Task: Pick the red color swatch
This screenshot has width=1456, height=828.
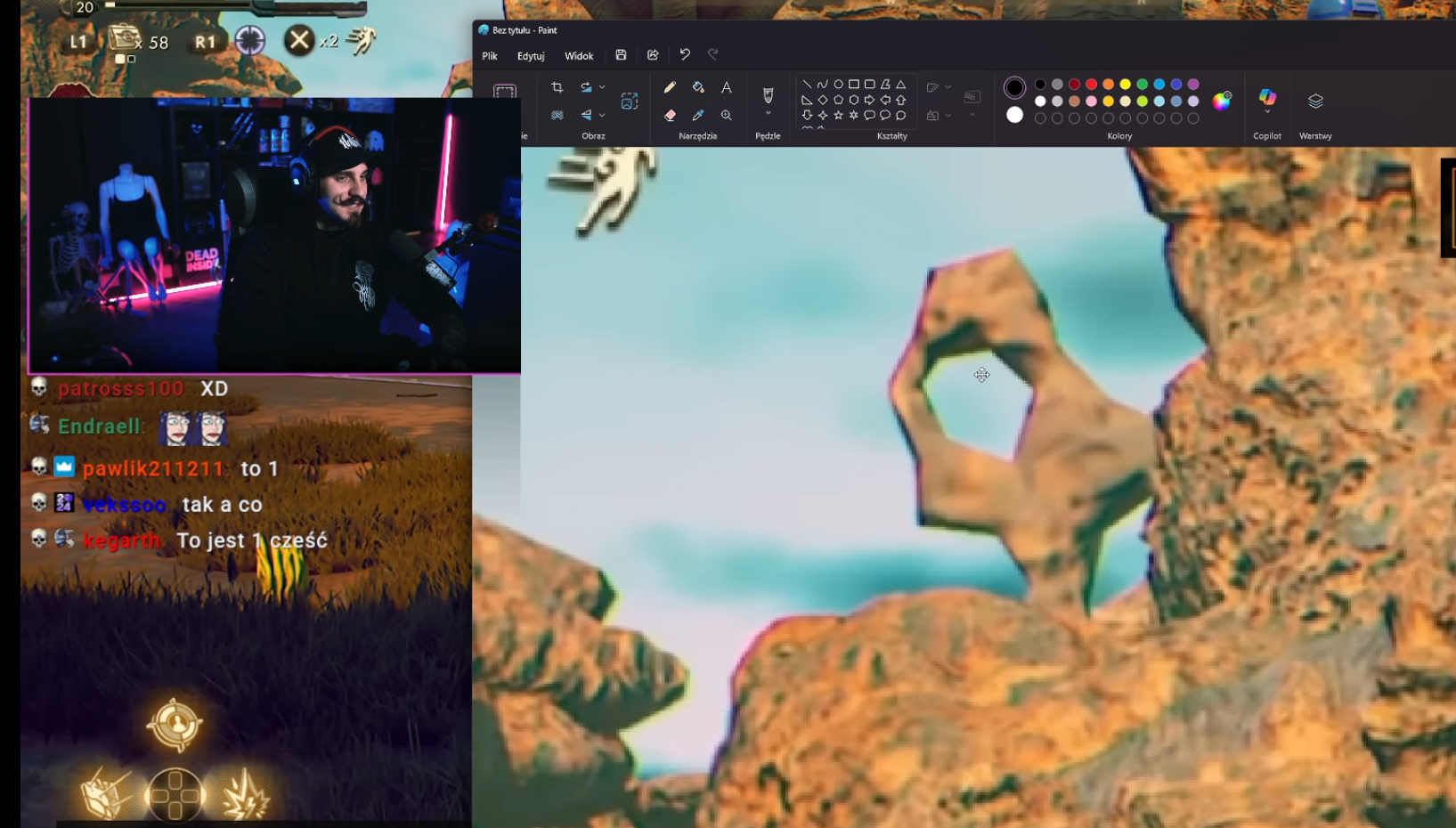Action: (1092, 85)
